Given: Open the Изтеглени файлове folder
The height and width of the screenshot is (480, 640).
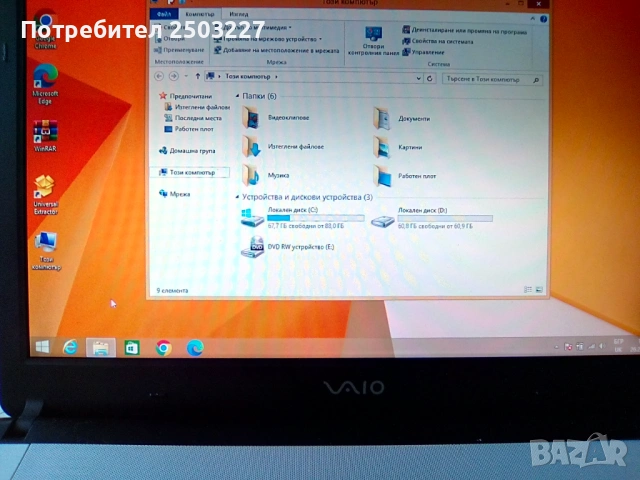Looking at the screenshot, I should click(283, 147).
